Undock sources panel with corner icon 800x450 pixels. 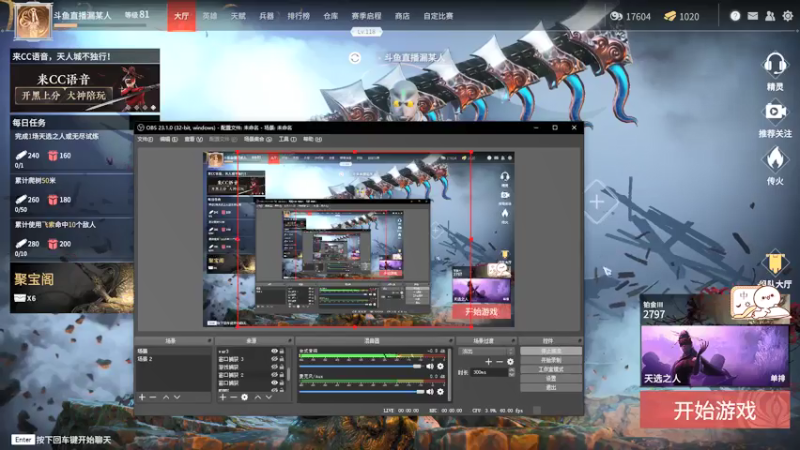290,340
